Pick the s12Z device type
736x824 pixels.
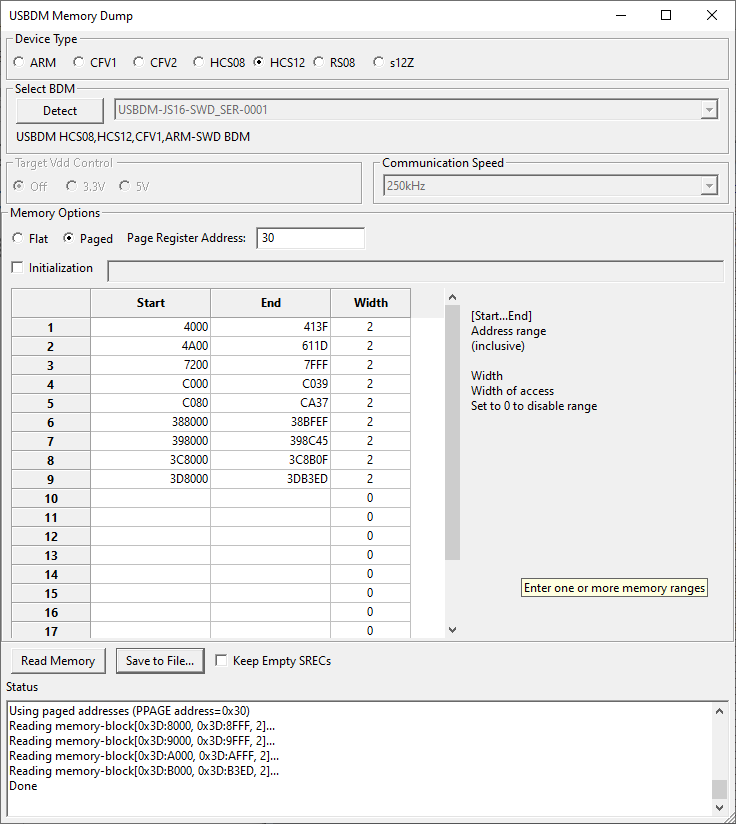[393, 63]
